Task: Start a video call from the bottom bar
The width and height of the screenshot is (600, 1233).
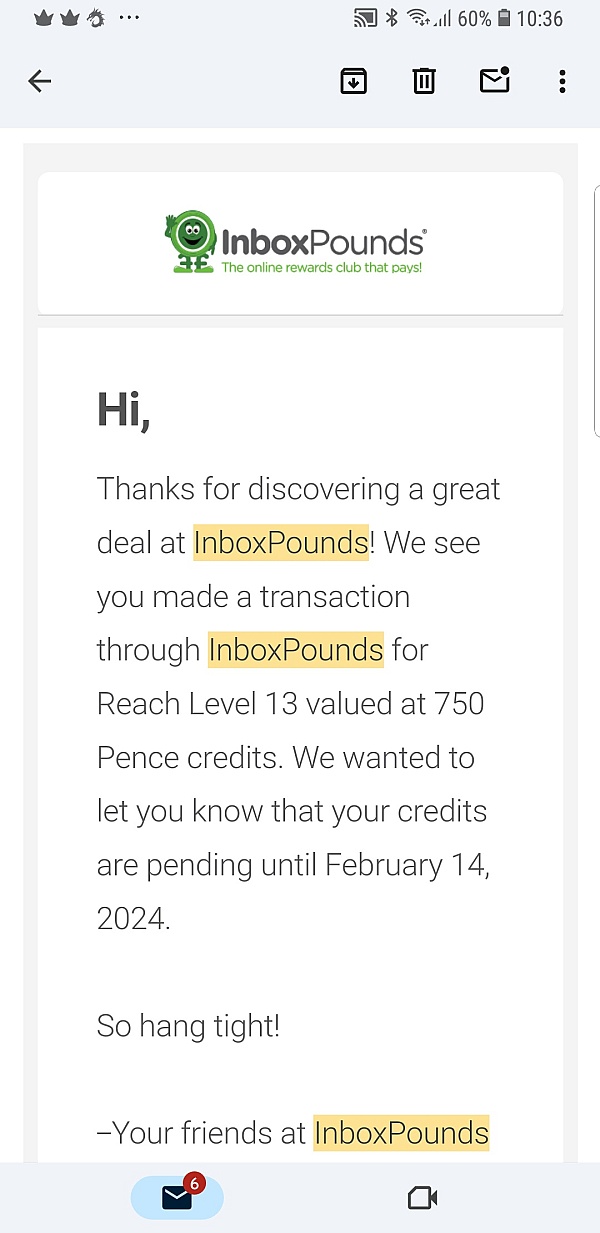Action: 422,1196
